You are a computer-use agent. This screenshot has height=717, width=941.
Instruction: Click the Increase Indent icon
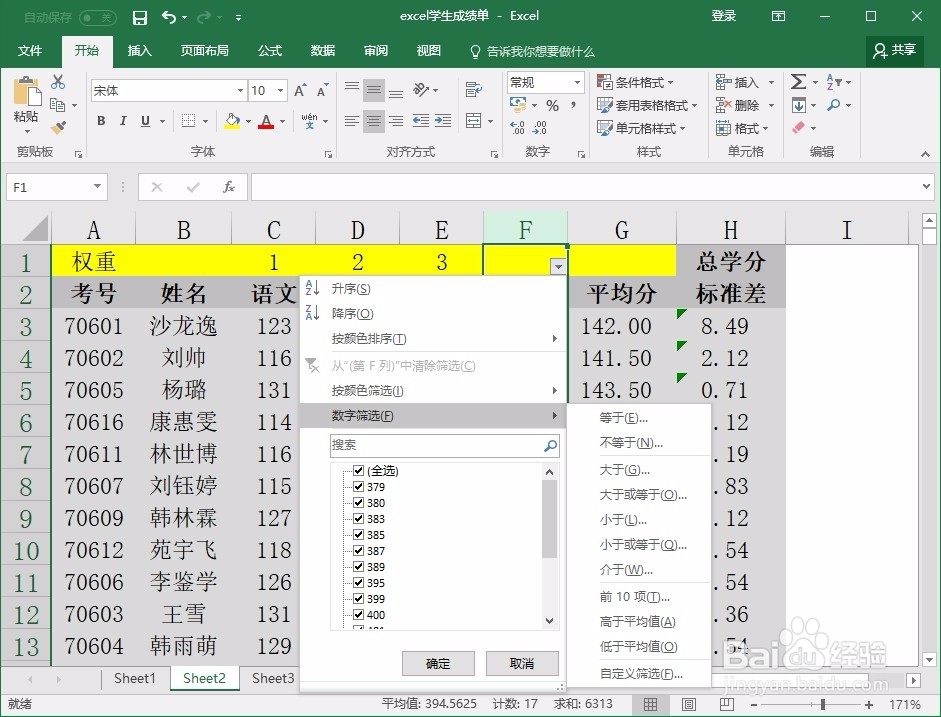click(x=443, y=121)
